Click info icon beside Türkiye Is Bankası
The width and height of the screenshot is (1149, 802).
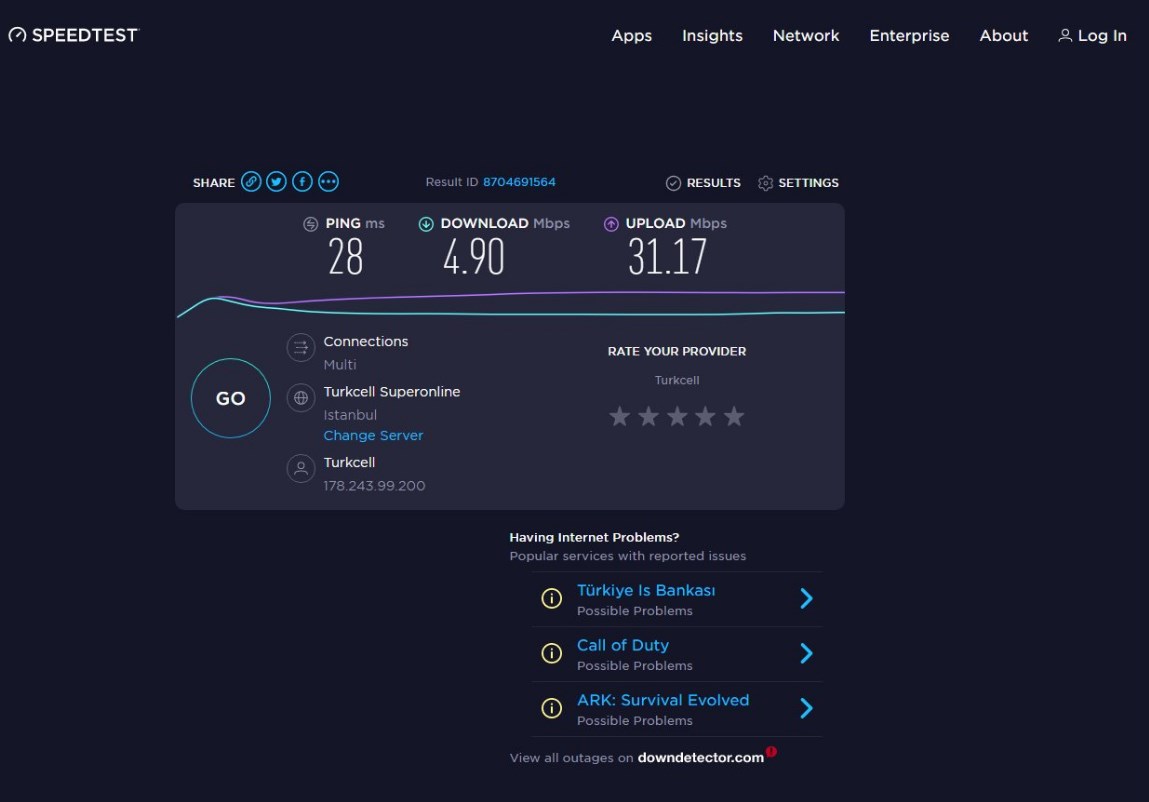(x=551, y=598)
